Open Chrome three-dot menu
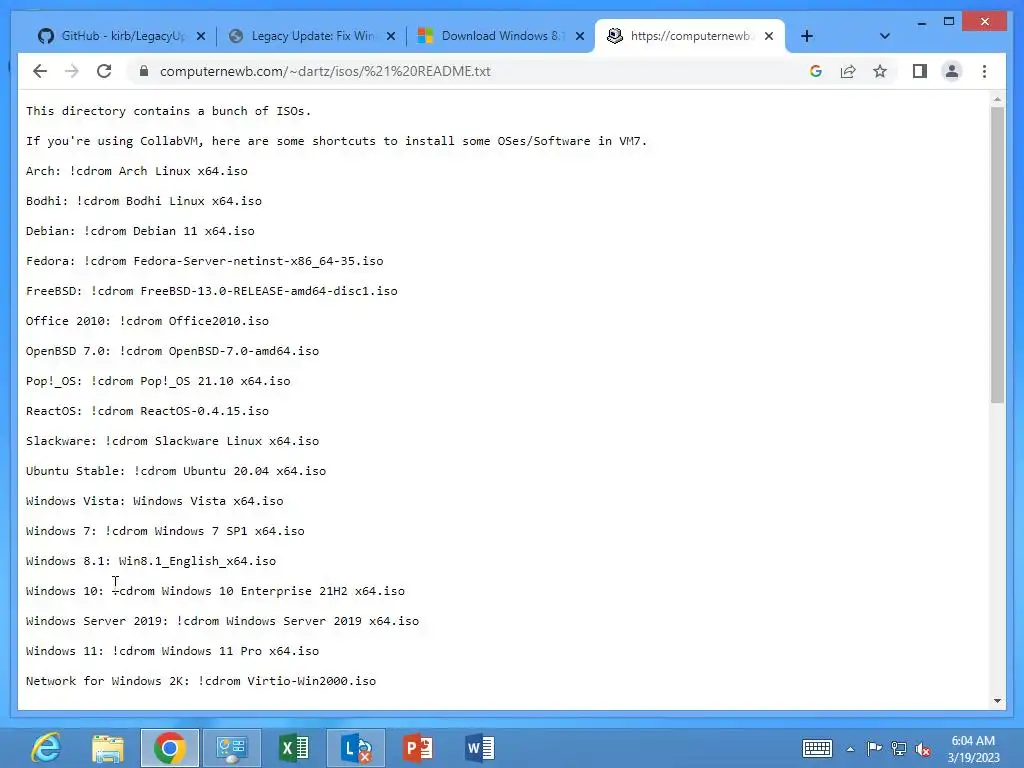The width and height of the screenshot is (1024, 768). coord(984,71)
